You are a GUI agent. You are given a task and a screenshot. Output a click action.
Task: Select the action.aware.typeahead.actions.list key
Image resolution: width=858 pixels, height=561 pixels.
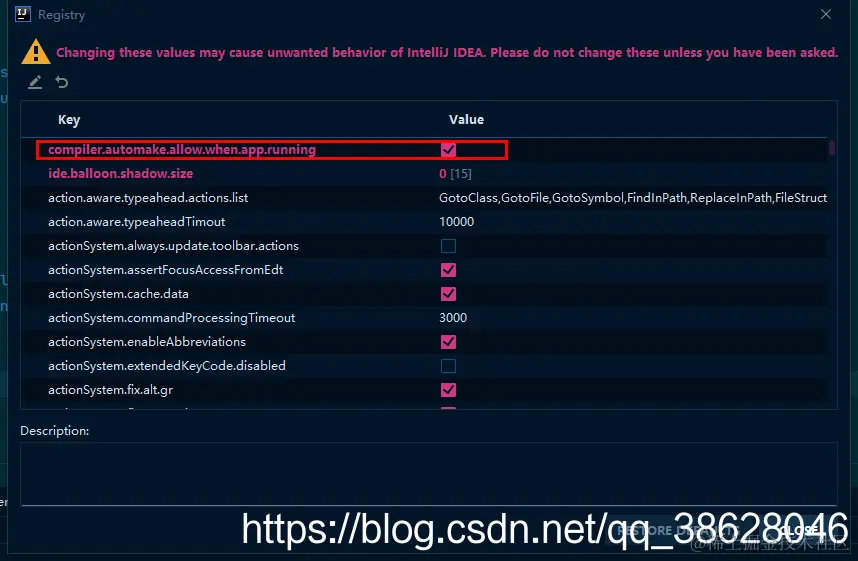tap(148, 198)
